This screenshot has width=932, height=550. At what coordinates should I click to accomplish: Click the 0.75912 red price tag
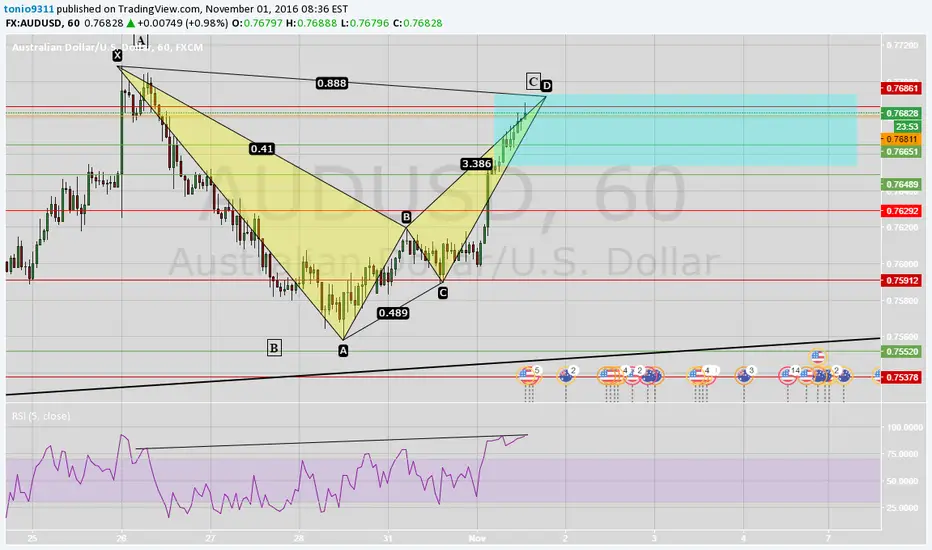(902, 280)
